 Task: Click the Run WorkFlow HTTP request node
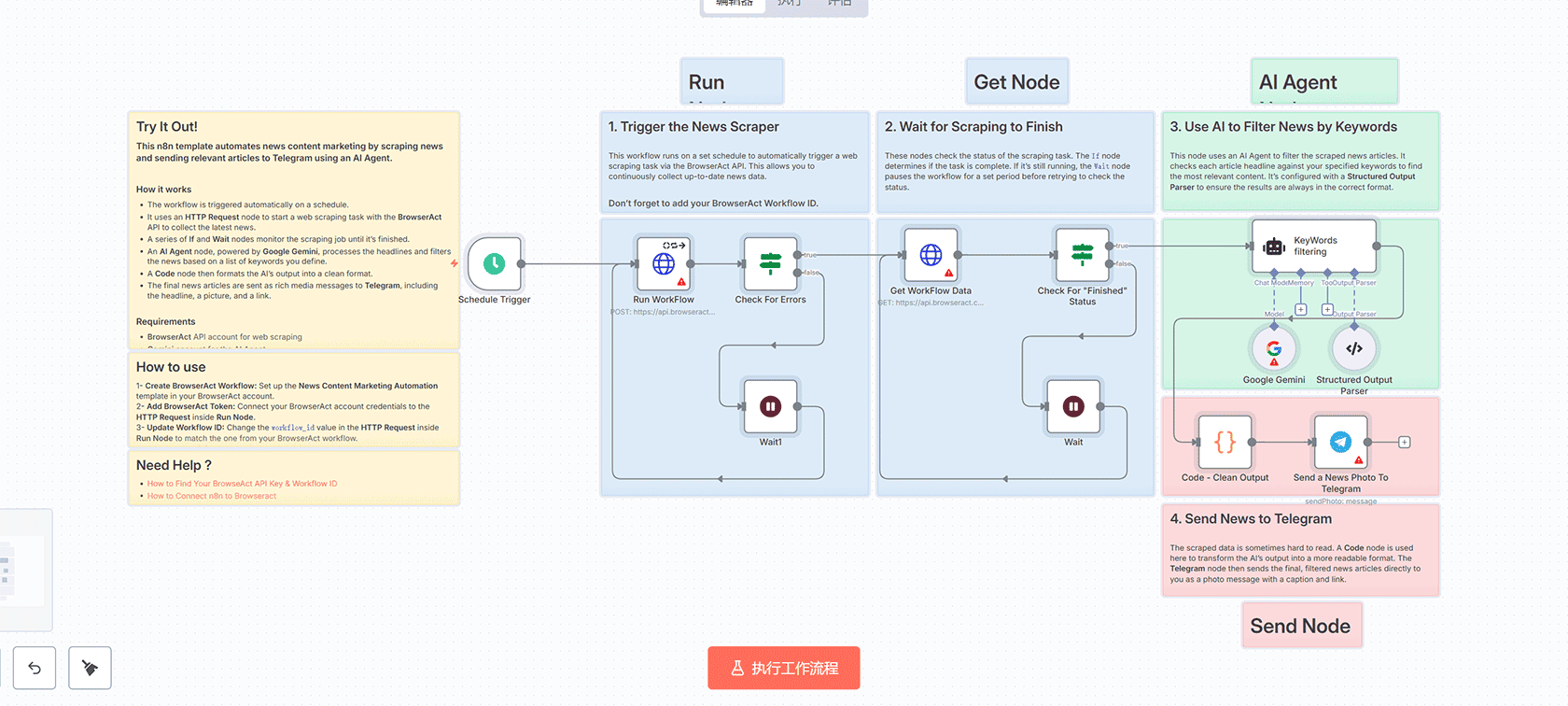point(663,264)
